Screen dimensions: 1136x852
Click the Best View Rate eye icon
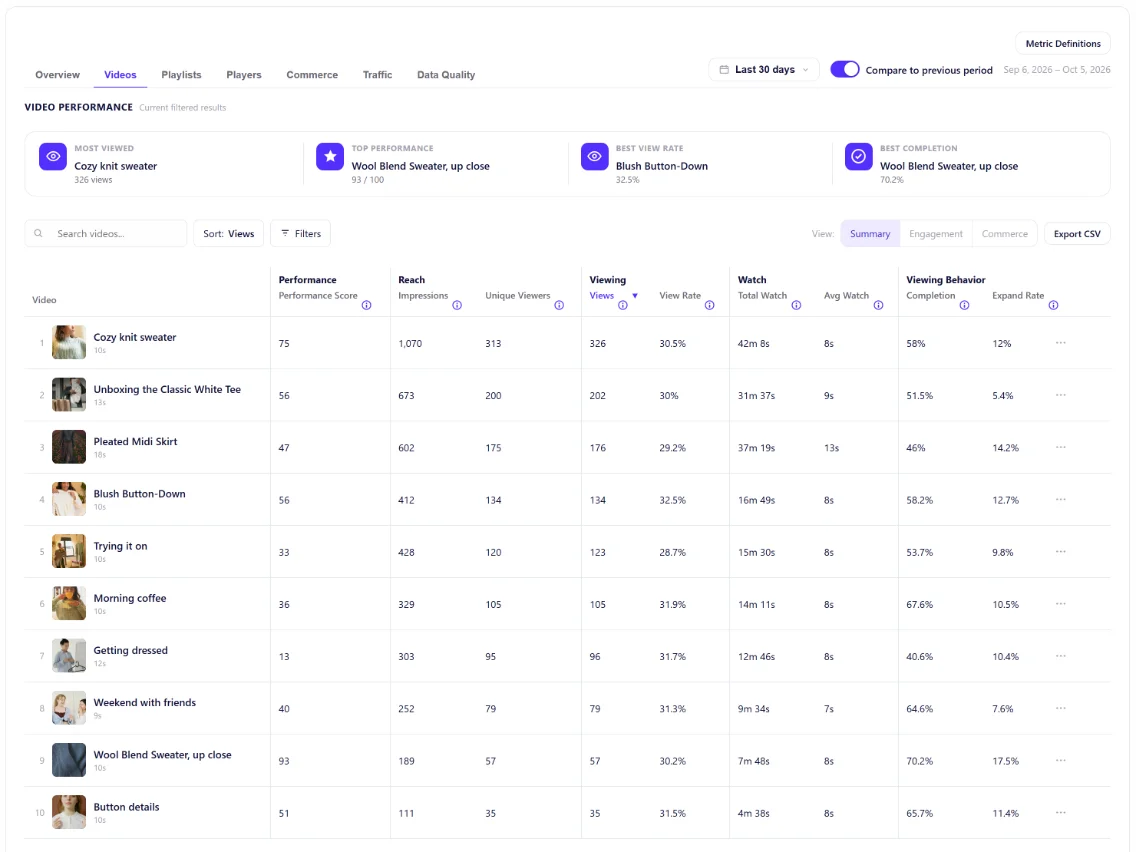pyautogui.click(x=595, y=156)
